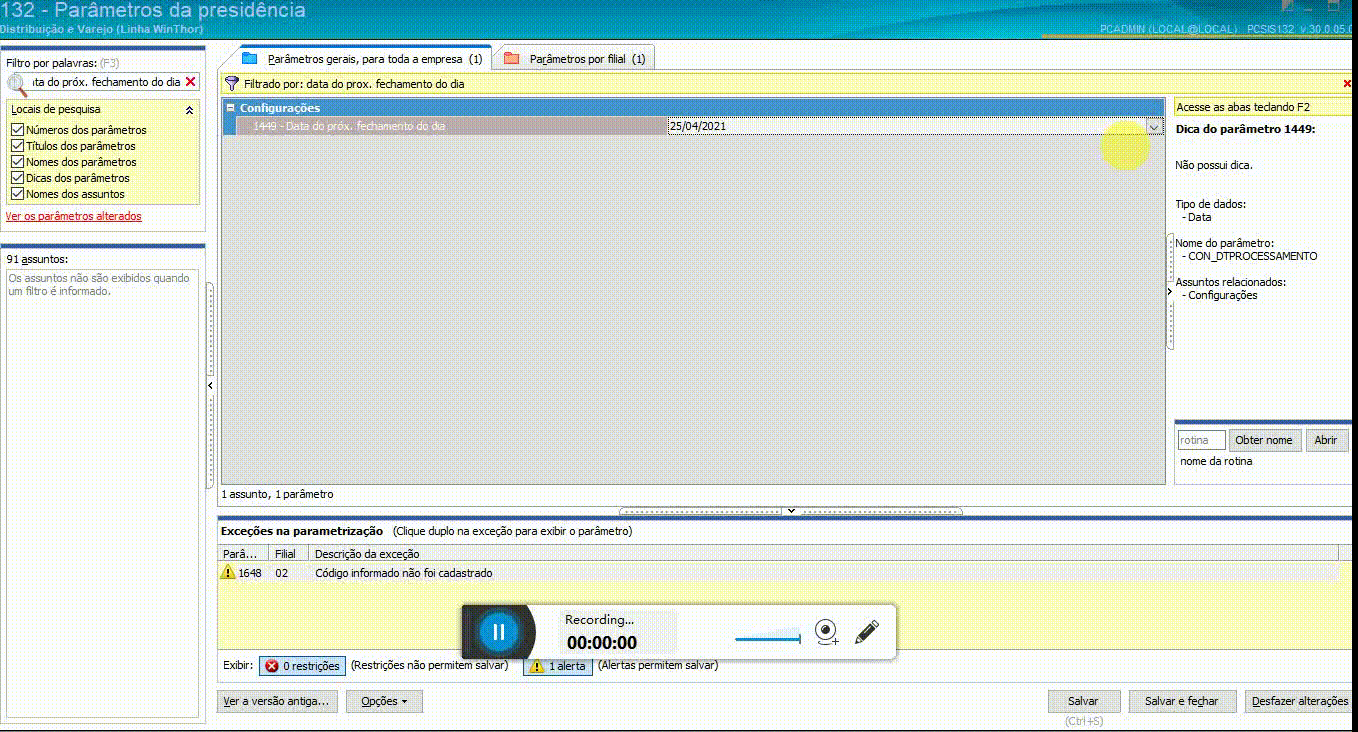Viewport: 1358px width, 732px height.
Task: Click the Salvar button
Action: tap(1083, 701)
